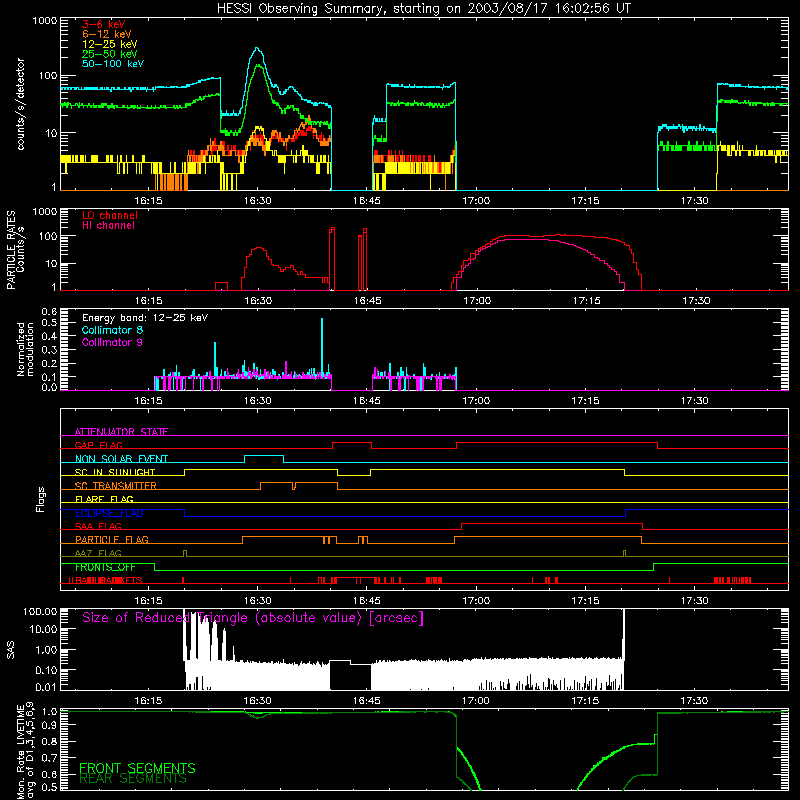Select the FRONT SEGMENTS legend label
The width and height of the screenshot is (800, 800).
click(x=137, y=768)
